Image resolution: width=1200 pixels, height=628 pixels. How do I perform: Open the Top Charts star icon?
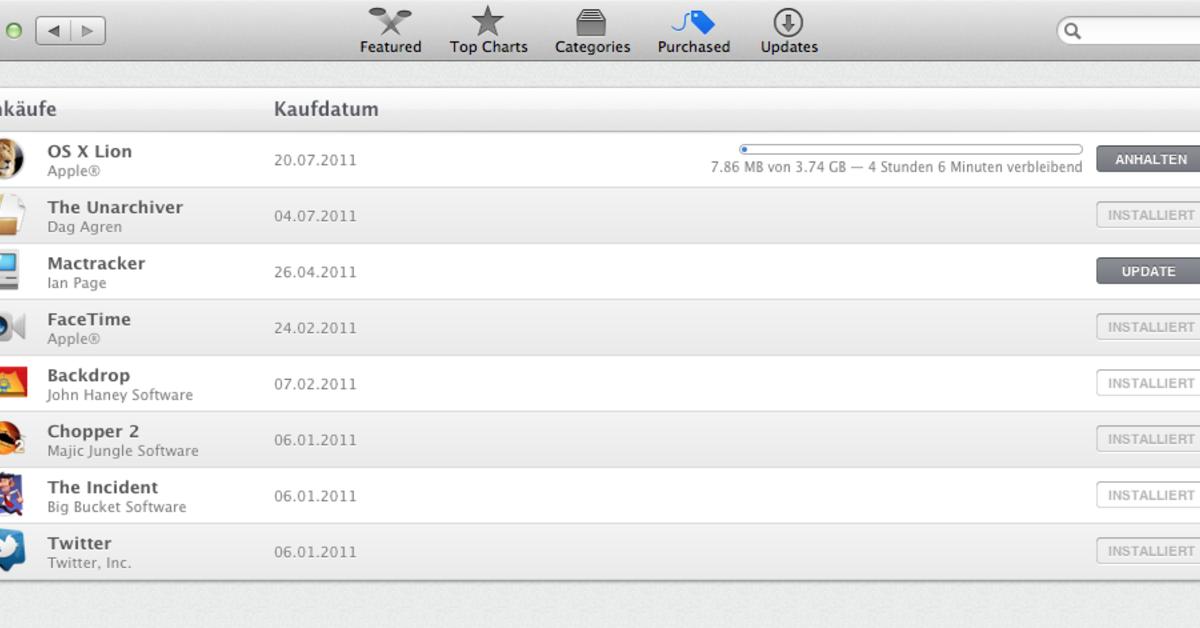point(488,21)
